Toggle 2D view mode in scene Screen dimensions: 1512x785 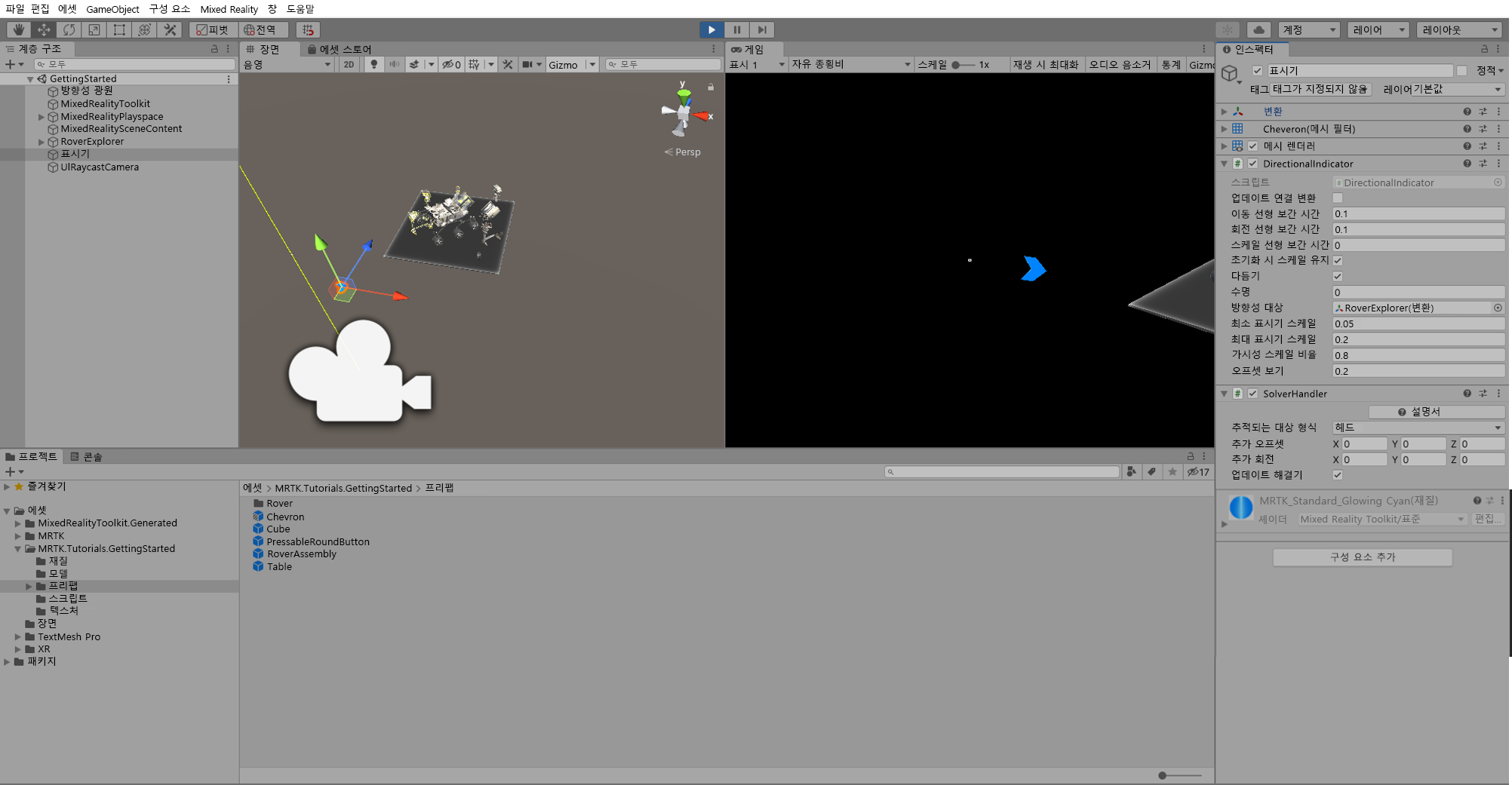pyautogui.click(x=349, y=65)
